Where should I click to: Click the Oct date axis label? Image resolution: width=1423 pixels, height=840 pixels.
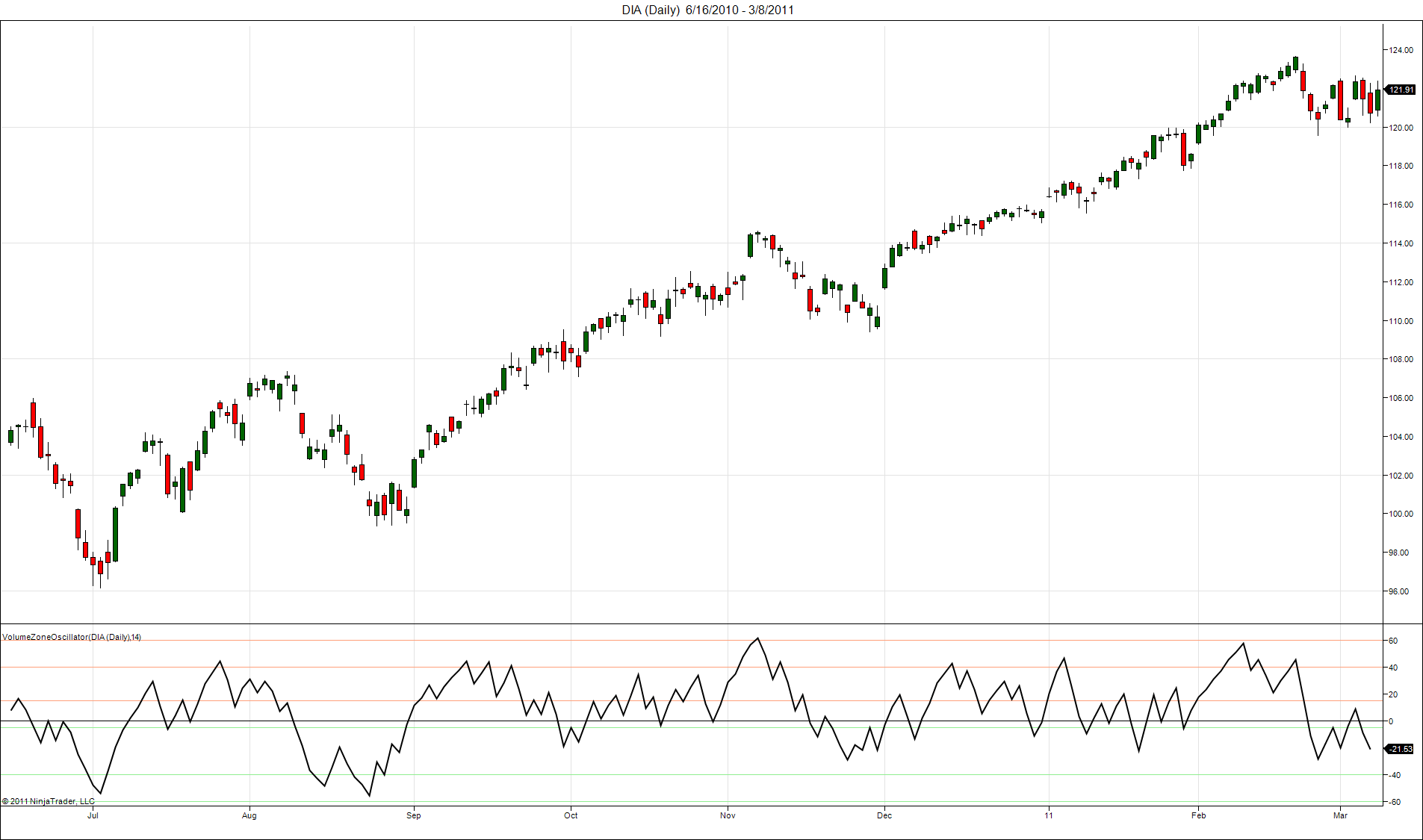[x=571, y=815]
